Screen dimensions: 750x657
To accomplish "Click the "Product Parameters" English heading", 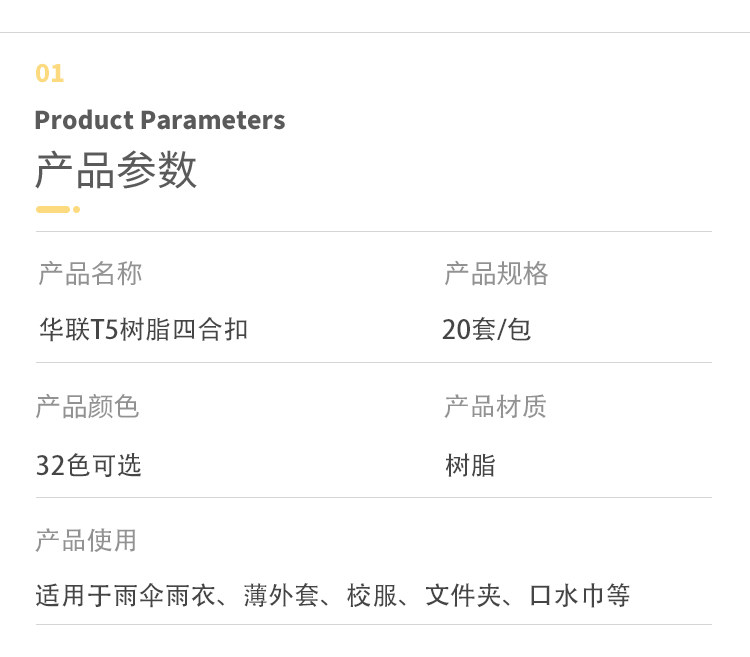I will click(x=160, y=121).
